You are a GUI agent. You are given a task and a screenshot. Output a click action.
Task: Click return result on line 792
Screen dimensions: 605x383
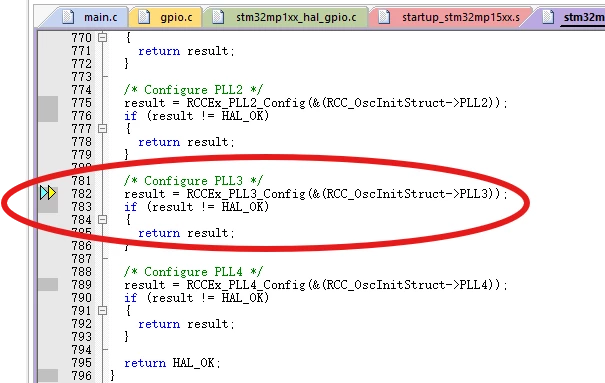tap(186, 324)
